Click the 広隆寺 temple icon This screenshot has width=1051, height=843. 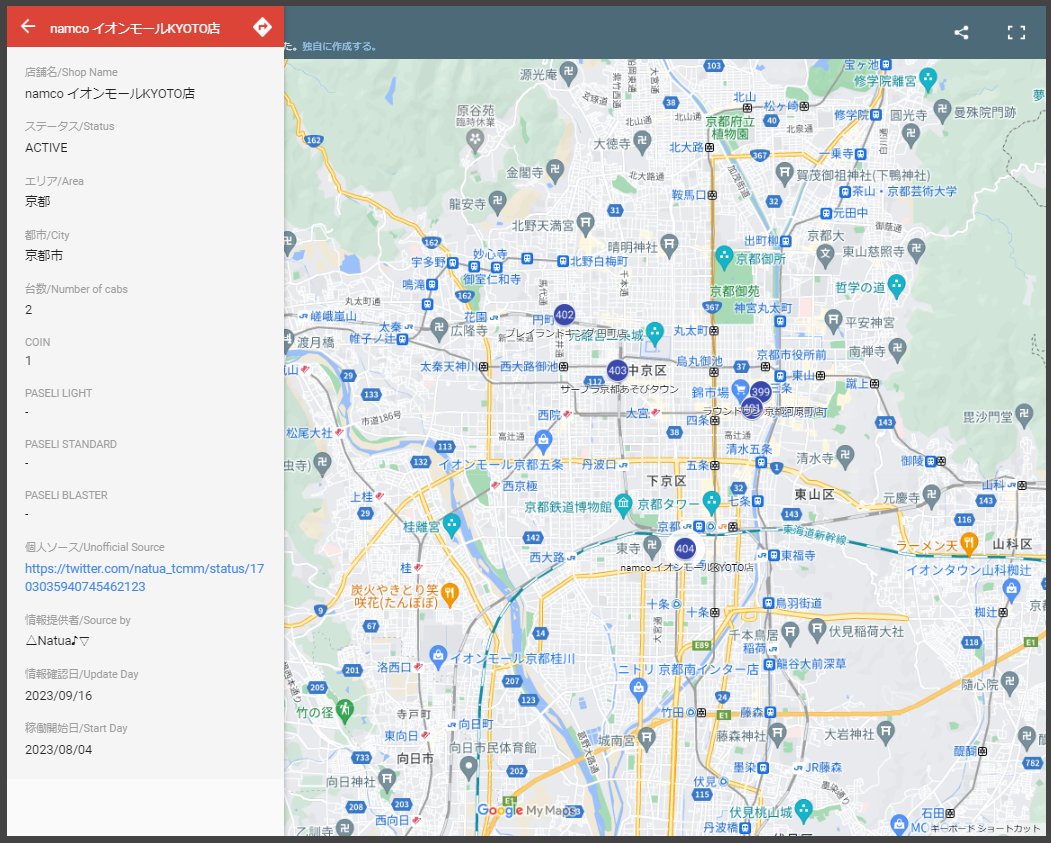point(439,329)
